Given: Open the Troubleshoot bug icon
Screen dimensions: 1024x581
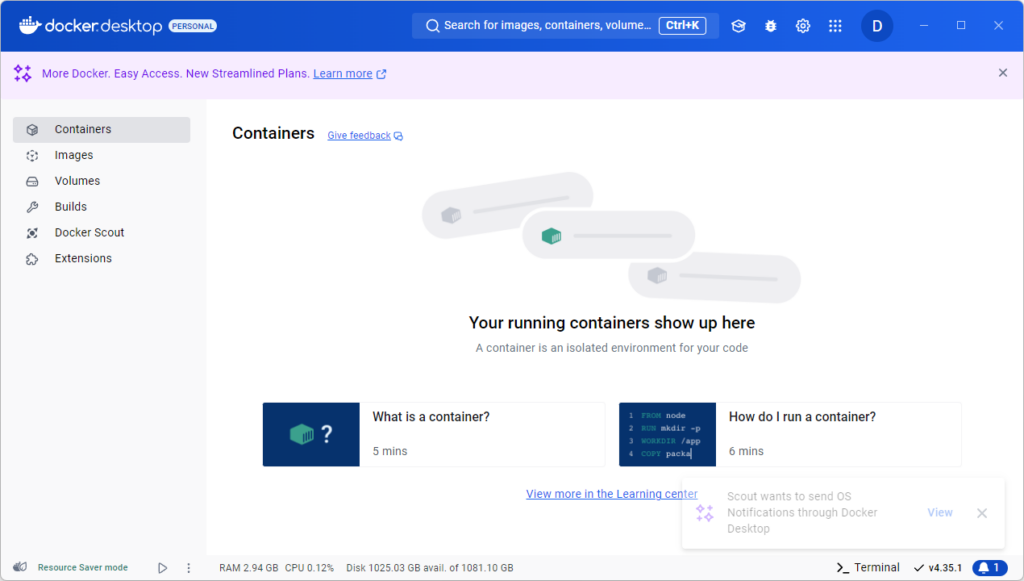Looking at the screenshot, I should (770, 26).
